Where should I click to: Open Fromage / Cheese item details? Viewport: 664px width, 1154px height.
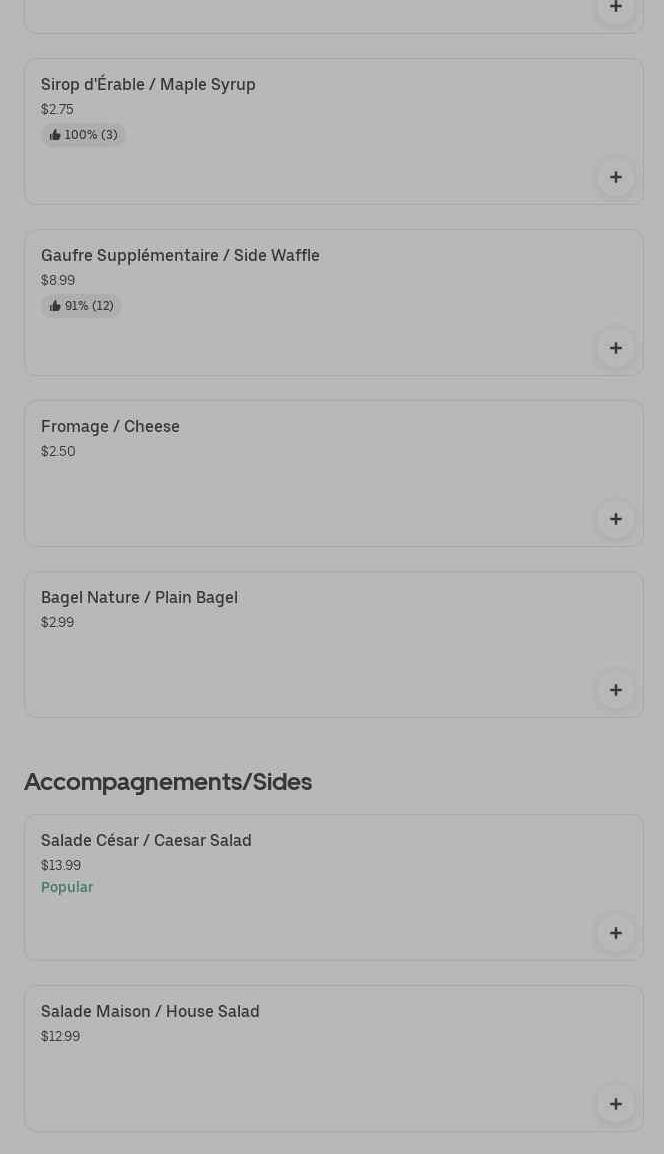click(x=110, y=427)
